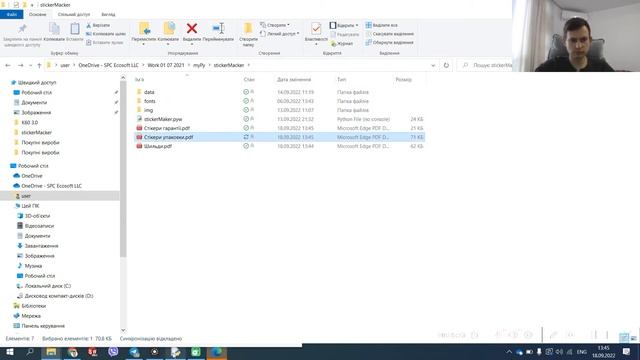Open Локальний диск (C:) in sidebar
The height and width of the screenshot is (360, 640).
47,286
